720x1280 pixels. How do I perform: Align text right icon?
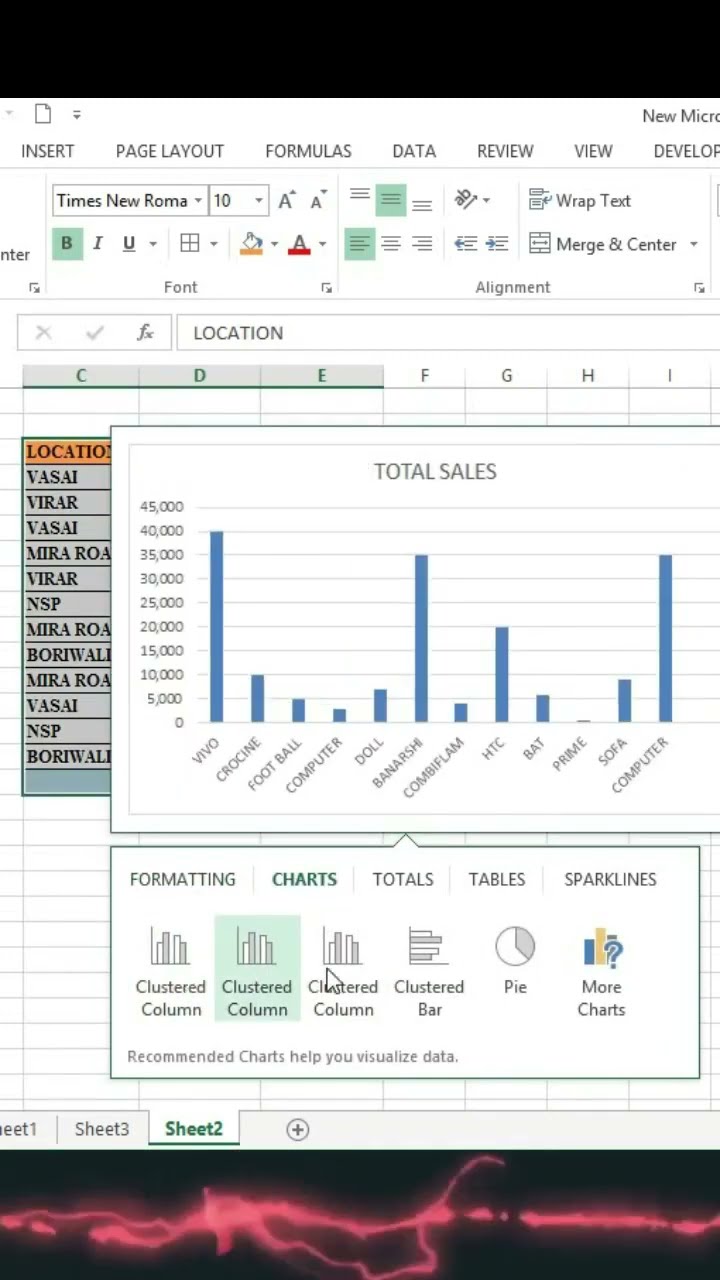(422, 243)
